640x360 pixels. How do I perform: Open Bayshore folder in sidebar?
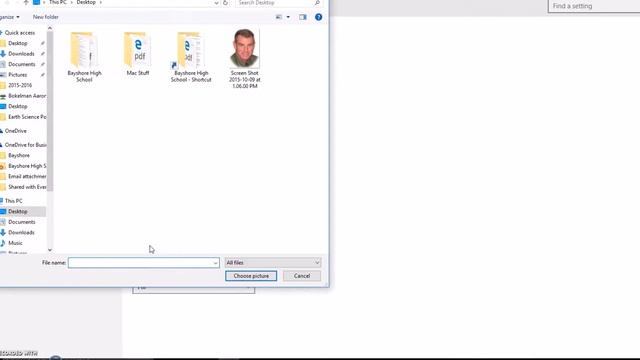pyautogui.click(x=19, y=156)
